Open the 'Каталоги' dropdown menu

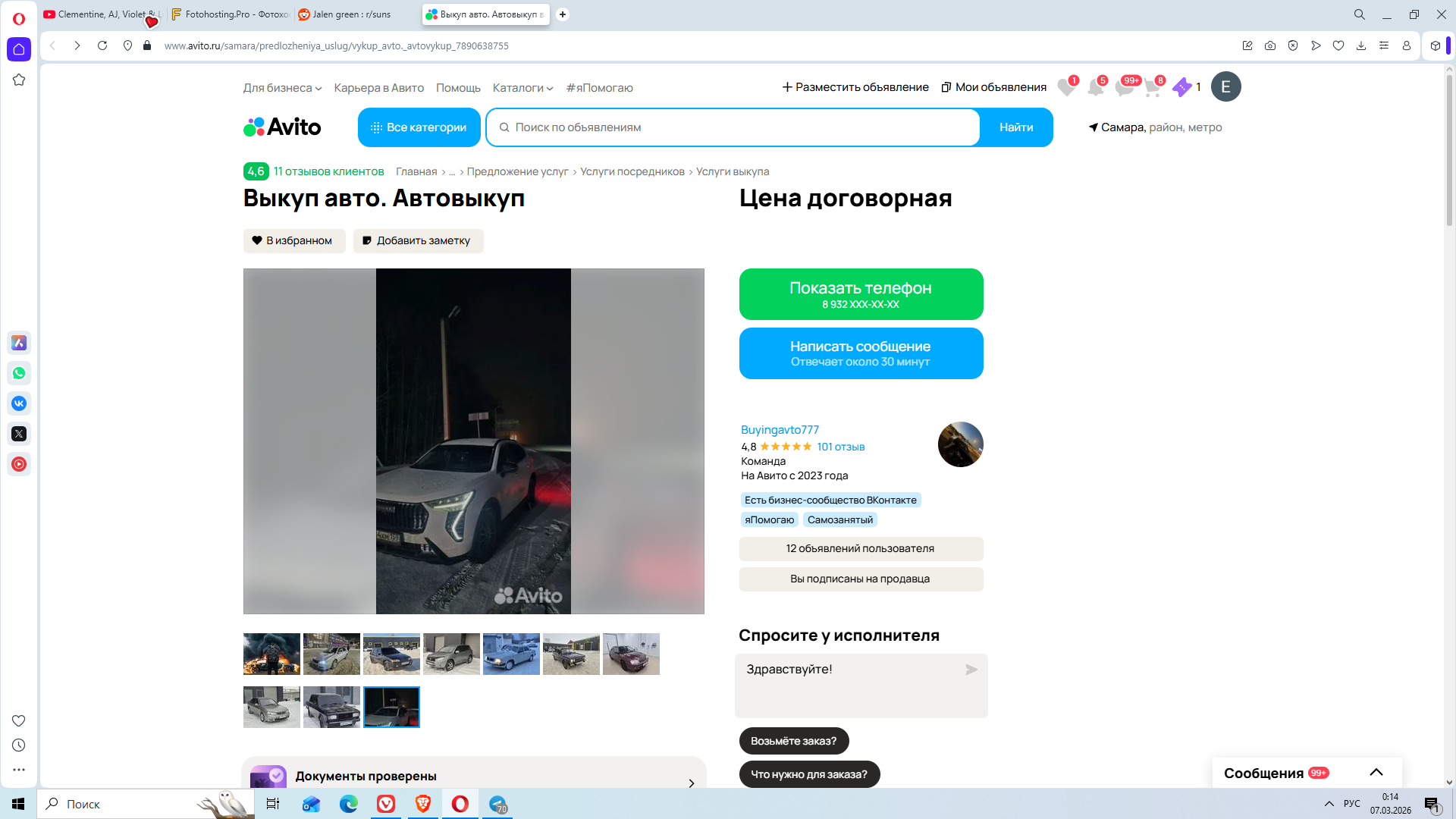(522, 88)
